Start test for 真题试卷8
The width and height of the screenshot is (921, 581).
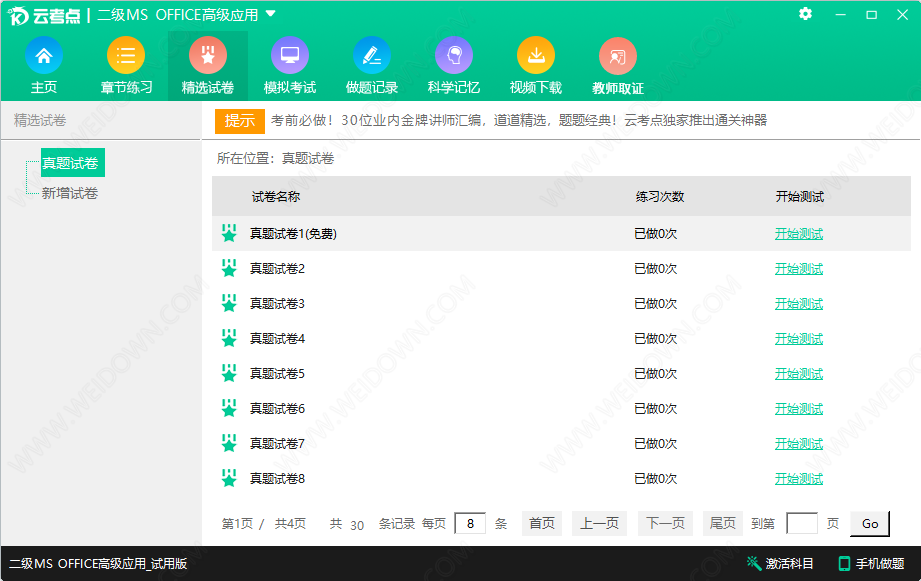click(x=799, y=479)
